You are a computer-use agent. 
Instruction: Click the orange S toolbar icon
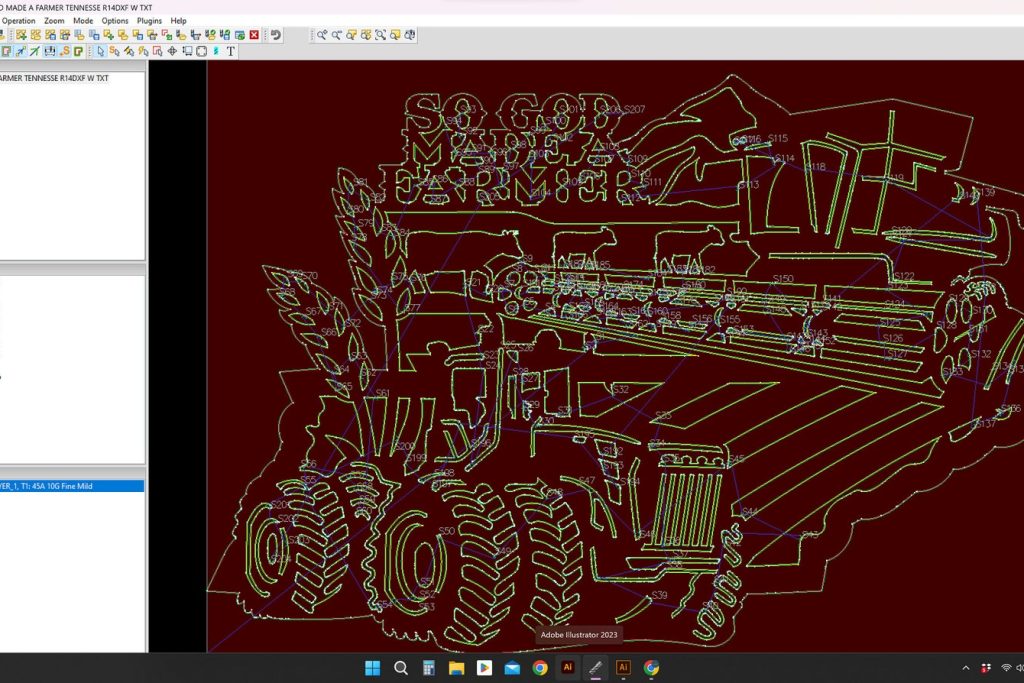coord(65,51)
